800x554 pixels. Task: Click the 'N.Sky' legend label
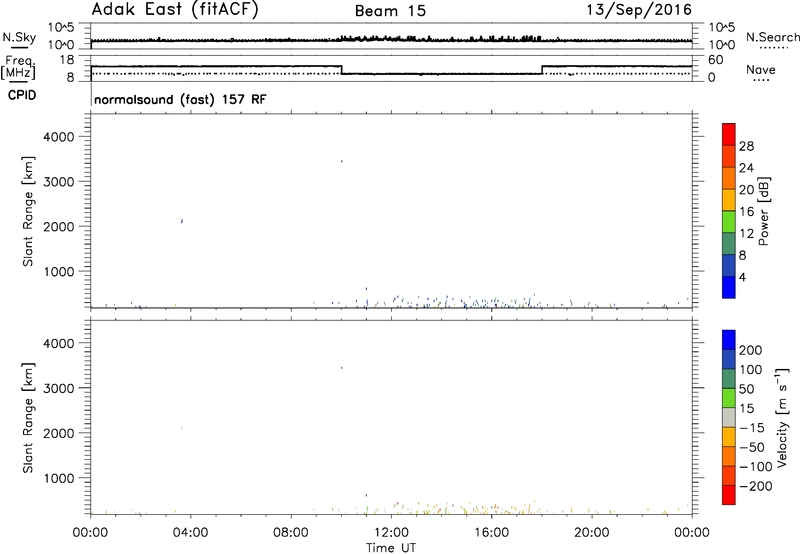pos(19,37)
